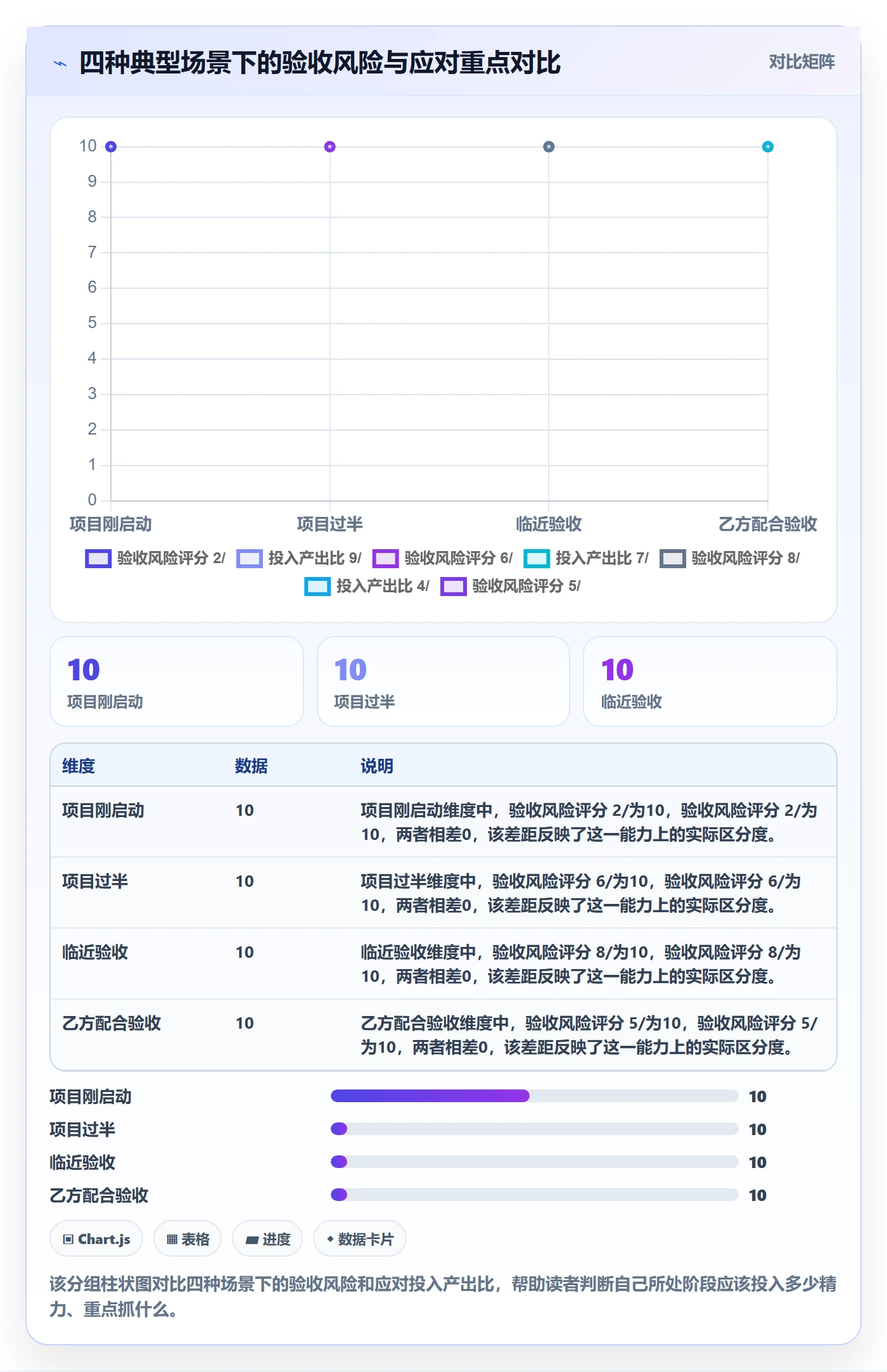Toggle the 投入产出比 4/ legend item
The image size is (887, 1372).
[367, 586]
